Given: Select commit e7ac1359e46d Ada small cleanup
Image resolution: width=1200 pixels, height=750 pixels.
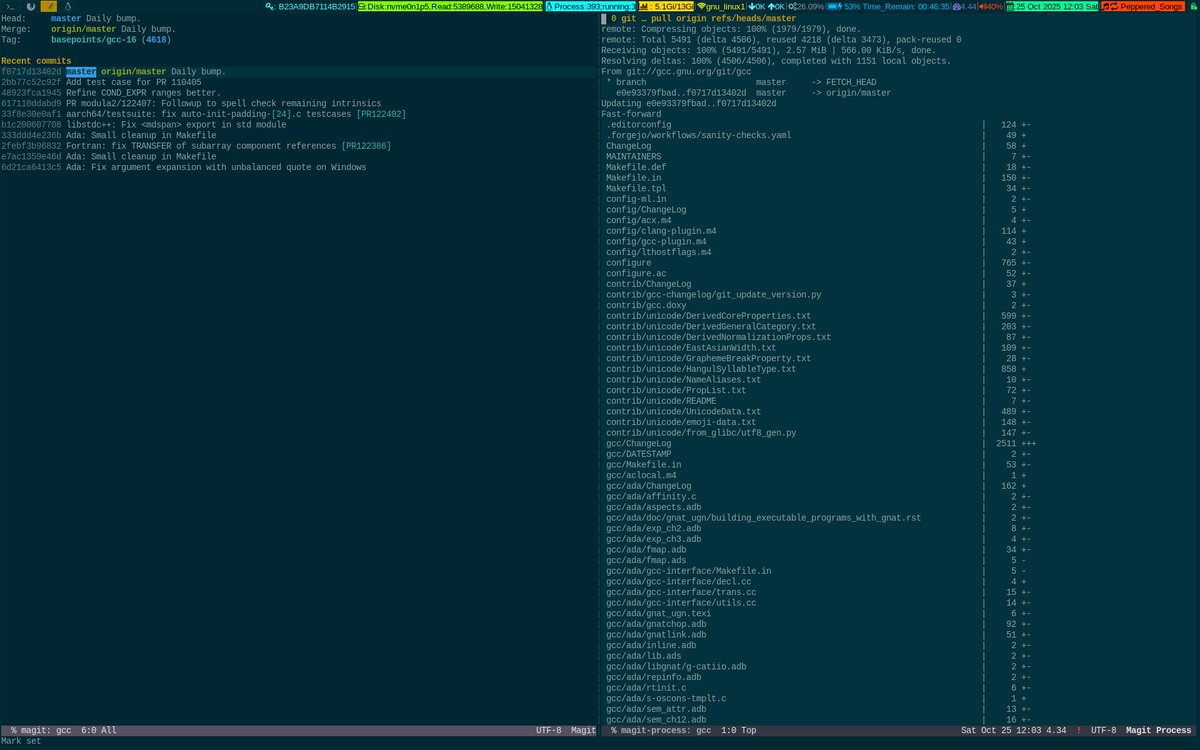Looking at the screenshot, I should coord(300,157).
